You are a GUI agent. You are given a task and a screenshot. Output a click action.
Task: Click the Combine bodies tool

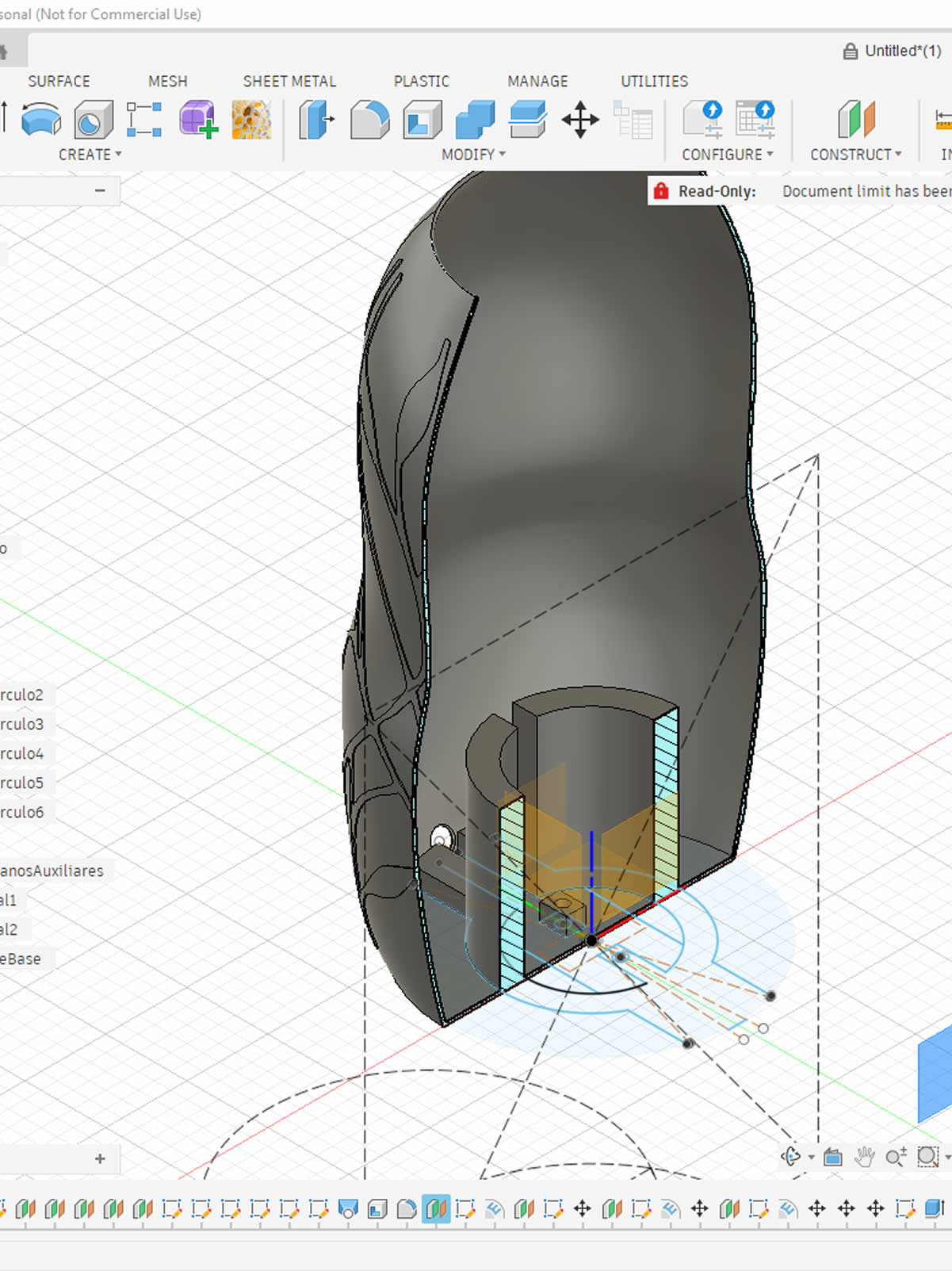coord(475,121)
